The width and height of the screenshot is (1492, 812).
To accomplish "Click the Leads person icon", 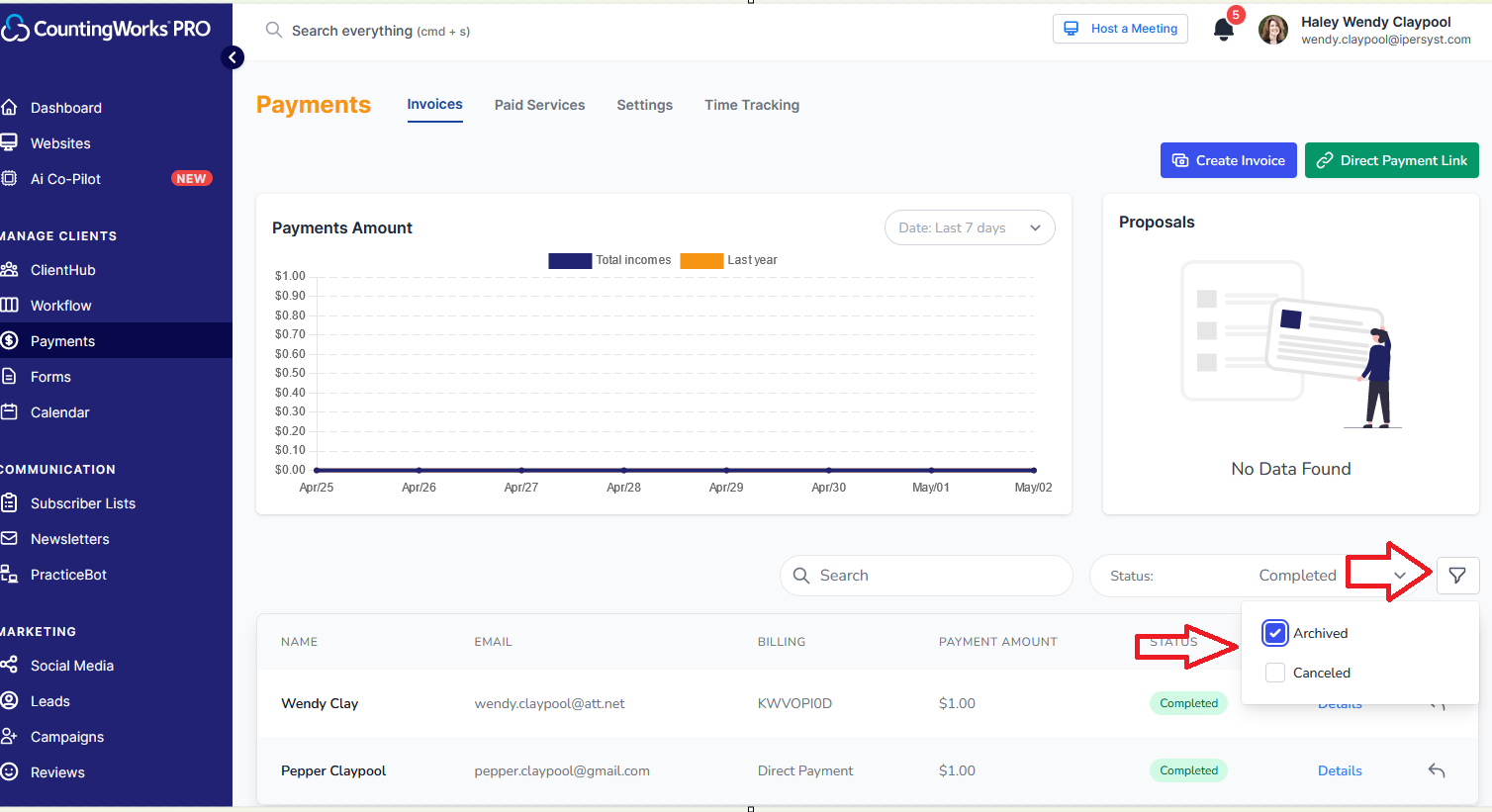I will [x=9, y=700].
